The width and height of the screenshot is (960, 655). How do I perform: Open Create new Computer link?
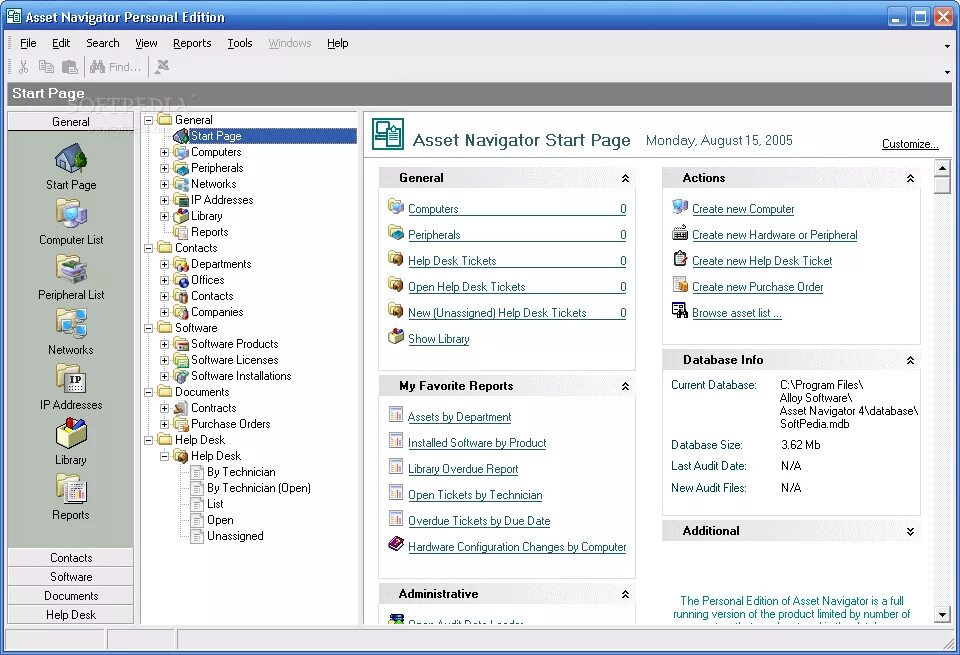[x=743, y=209]
